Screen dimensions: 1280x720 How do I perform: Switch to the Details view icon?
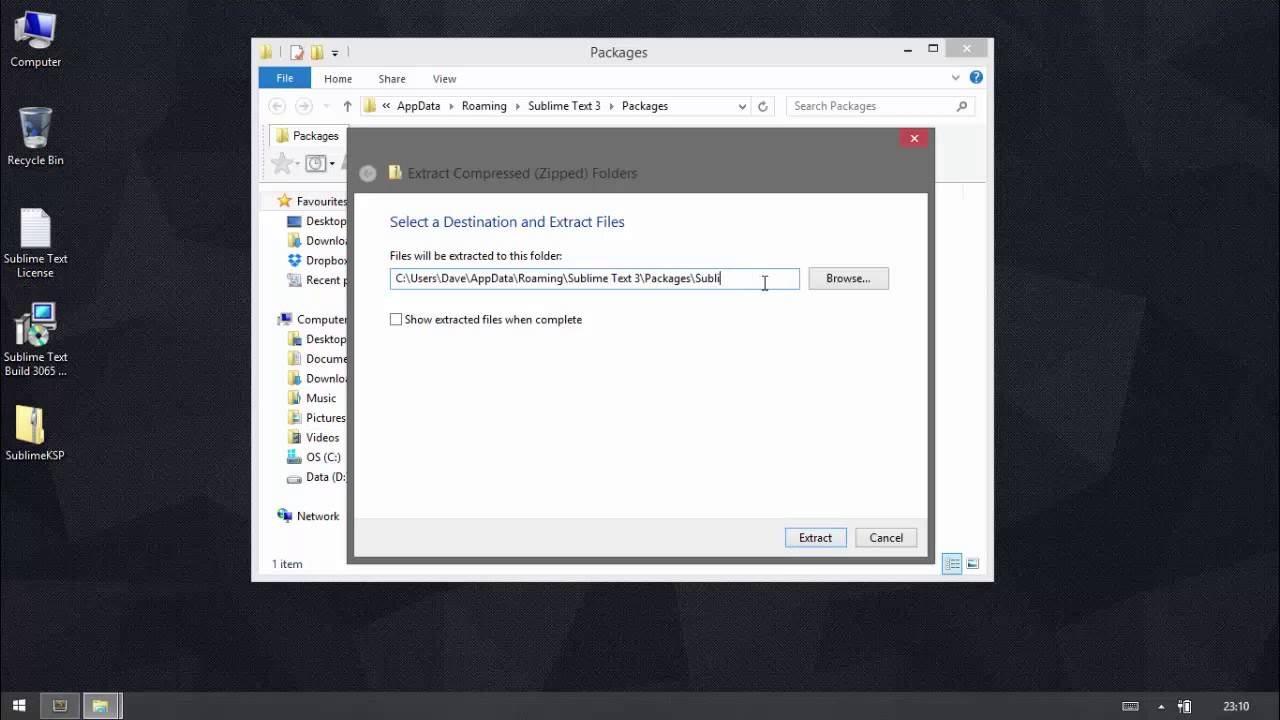952,564
